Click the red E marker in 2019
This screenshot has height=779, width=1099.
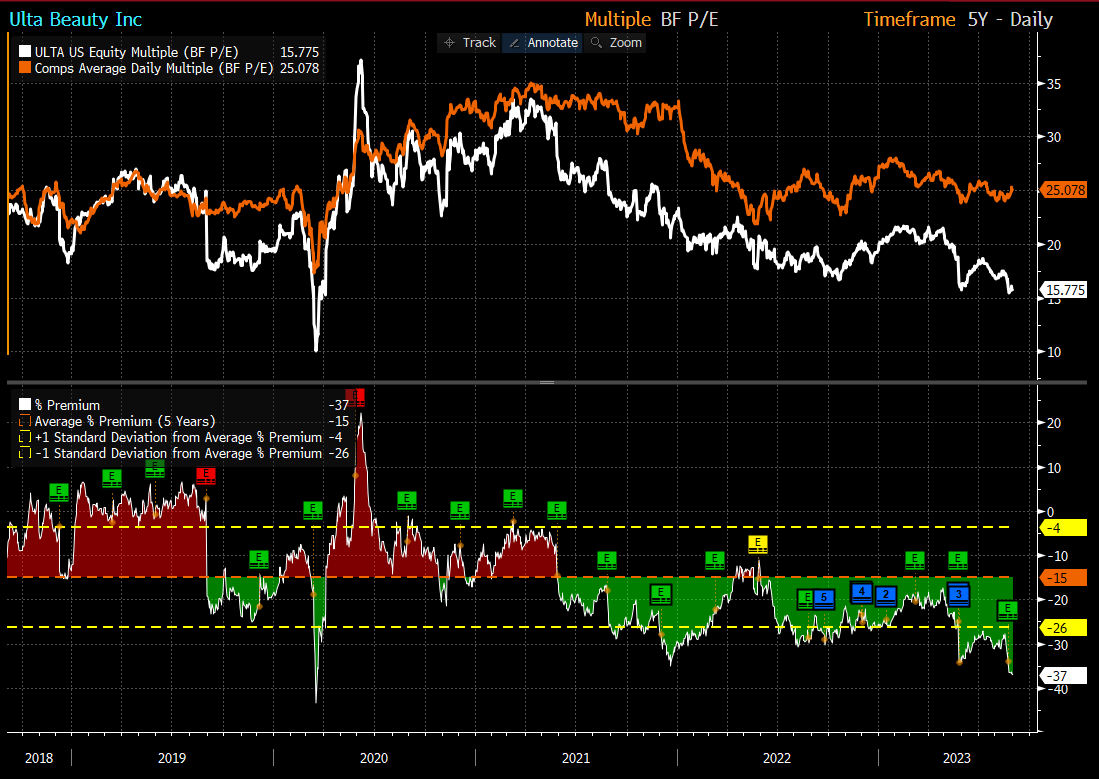206,475
